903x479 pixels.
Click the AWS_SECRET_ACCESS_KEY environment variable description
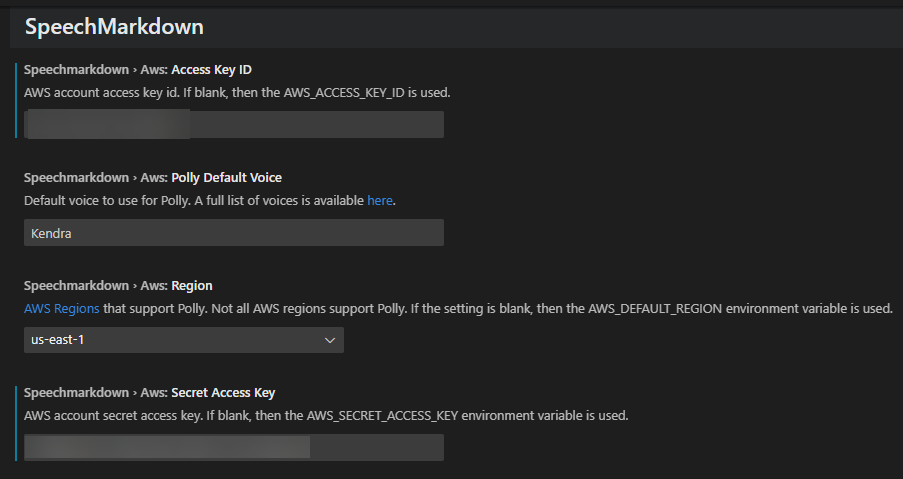tap(326, 415)
